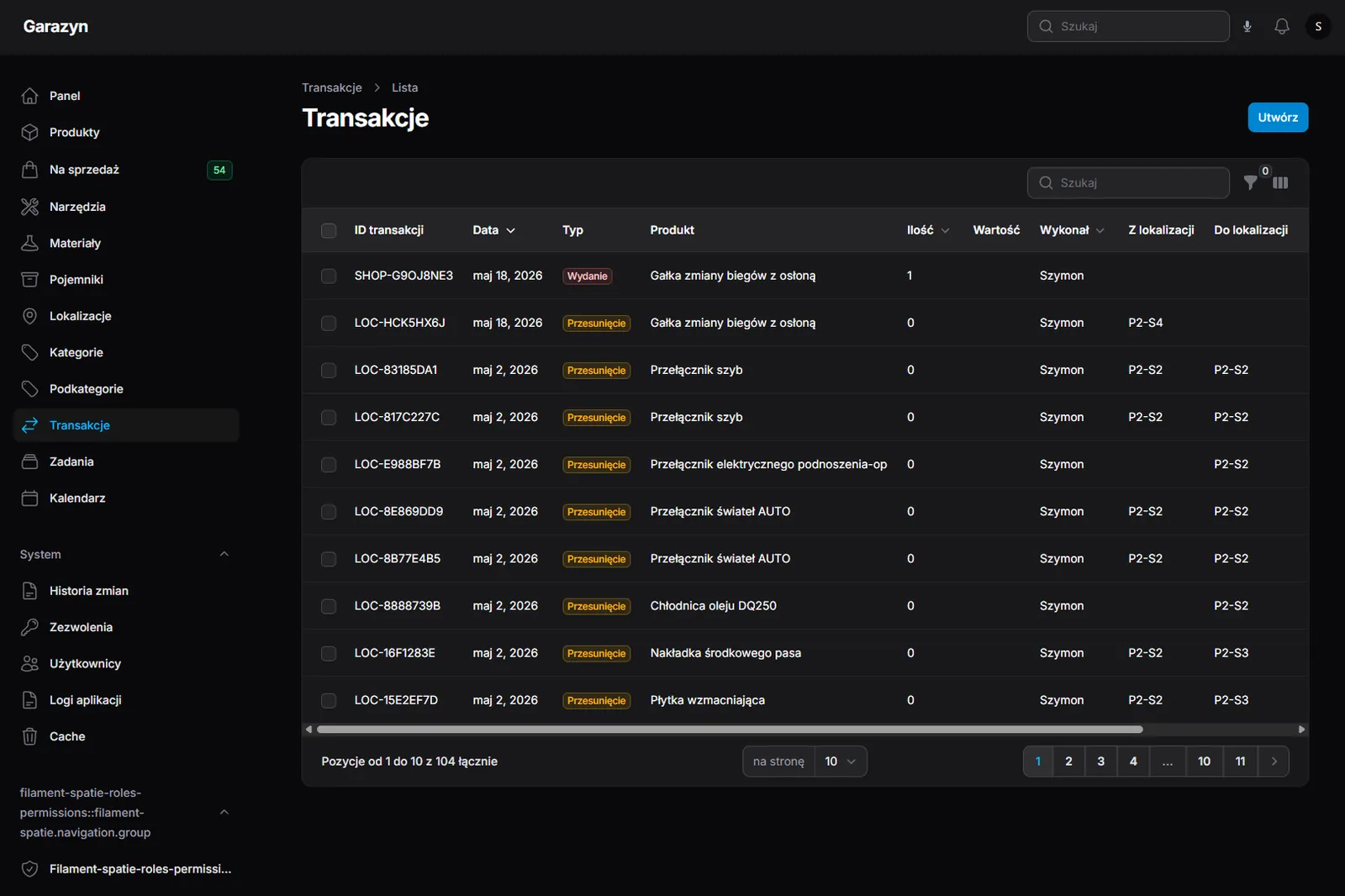Open Produkty in the sidebar
This screenshot has width=1345, height=896.
click(126, 132)
